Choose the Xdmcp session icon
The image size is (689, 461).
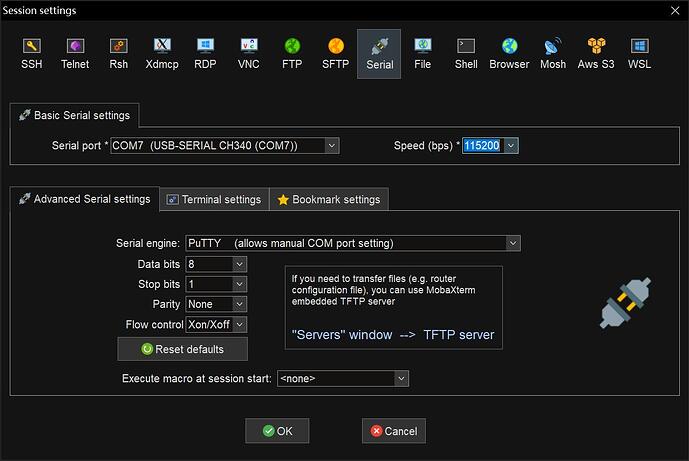tap(162, 54)
